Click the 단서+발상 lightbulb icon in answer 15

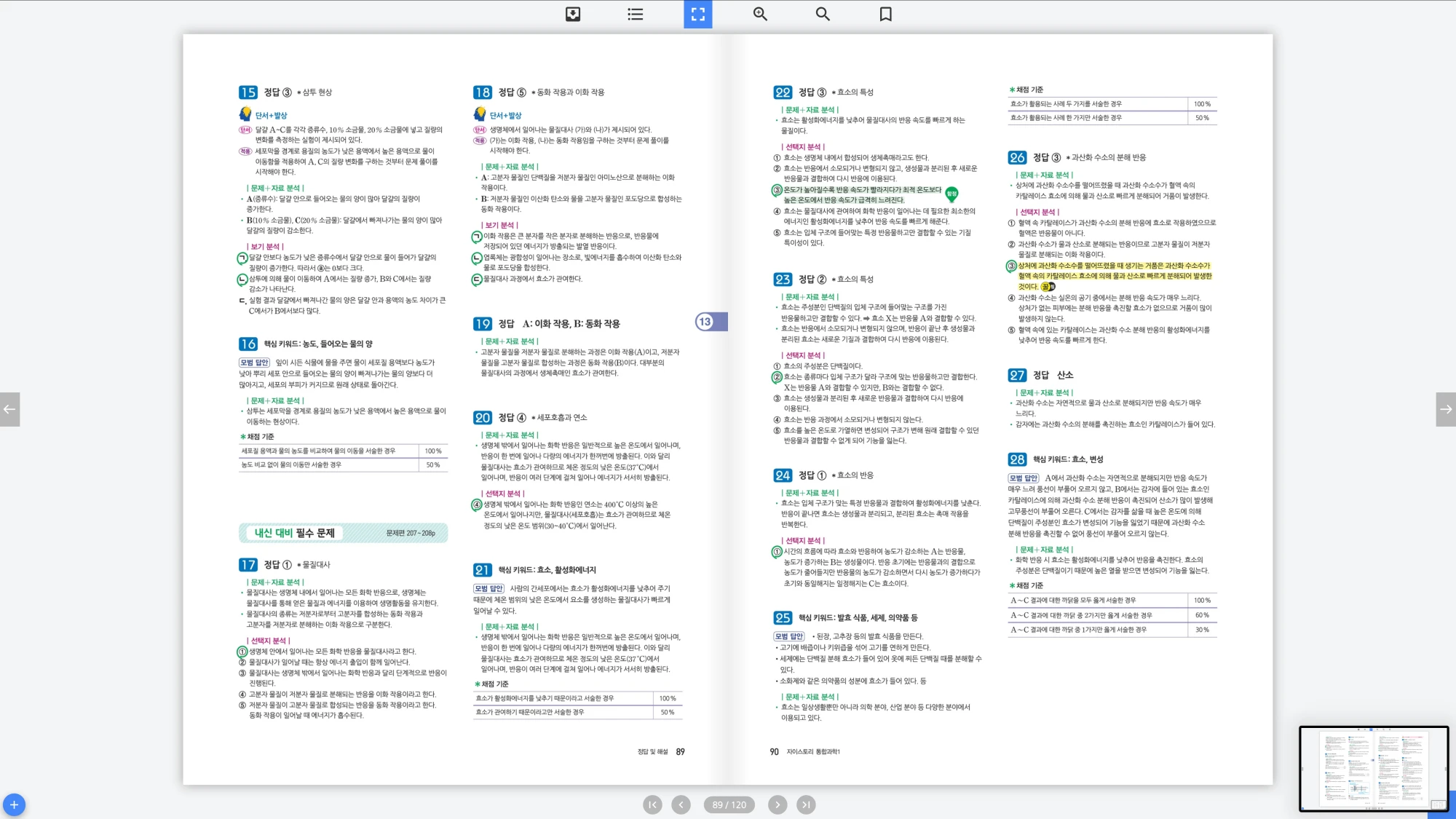pyautogui.click(x=246, y=114)
